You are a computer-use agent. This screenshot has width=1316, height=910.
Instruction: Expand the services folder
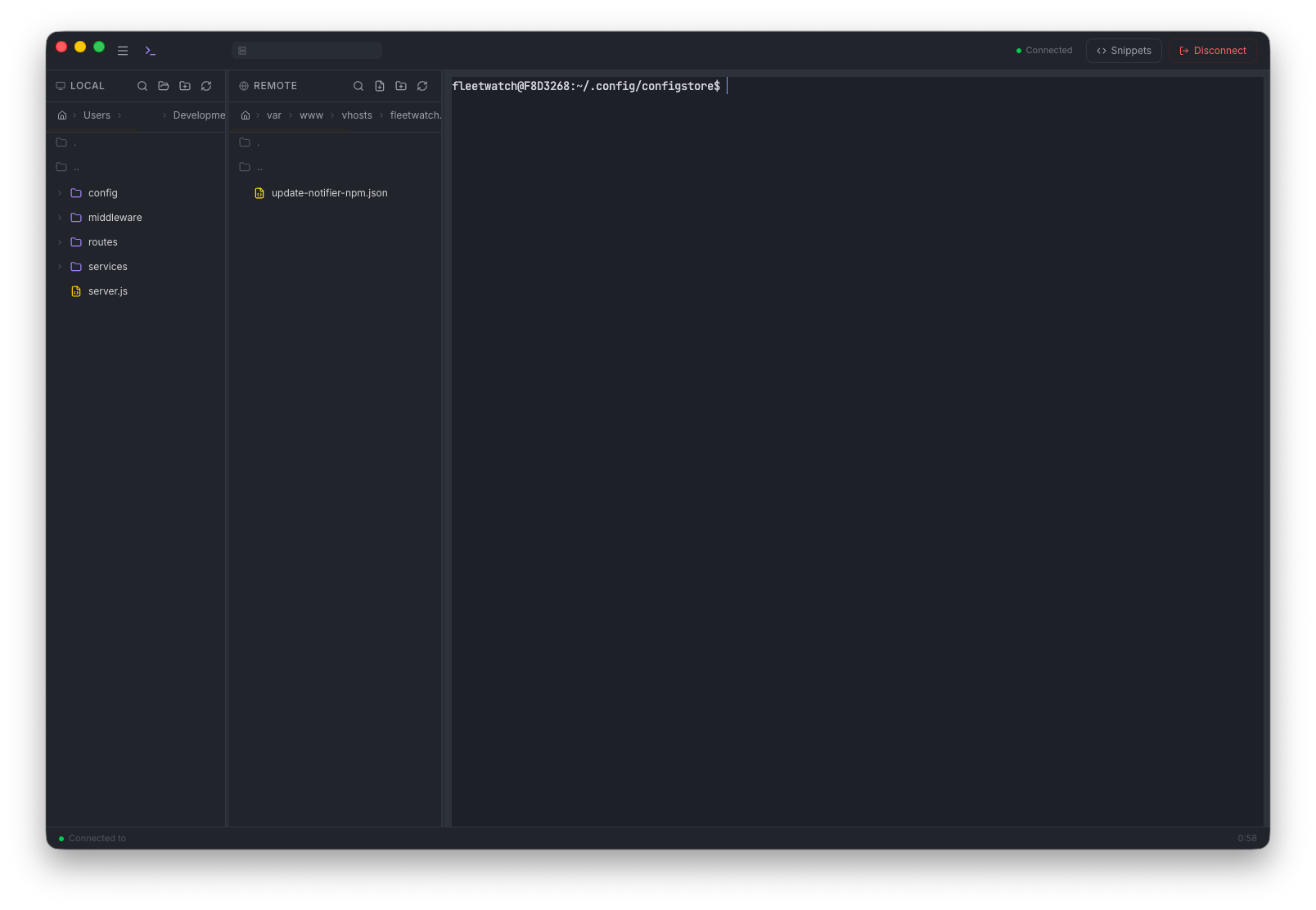coord(60,267)
